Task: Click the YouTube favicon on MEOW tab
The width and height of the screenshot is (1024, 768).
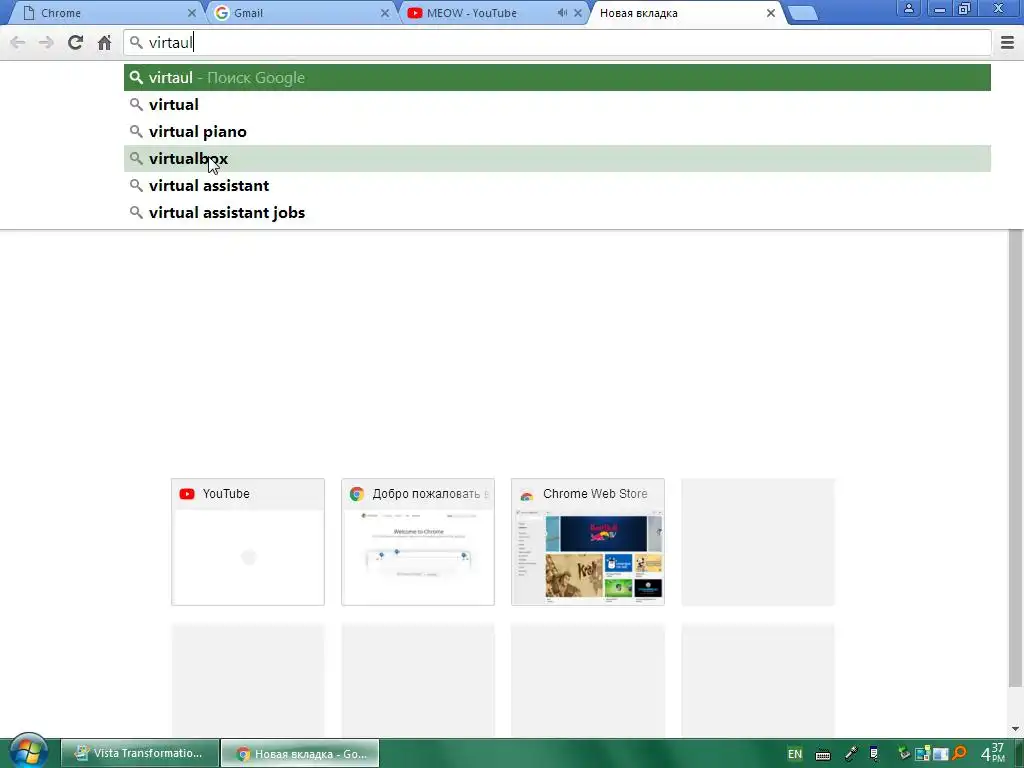Action: [415, 13]
